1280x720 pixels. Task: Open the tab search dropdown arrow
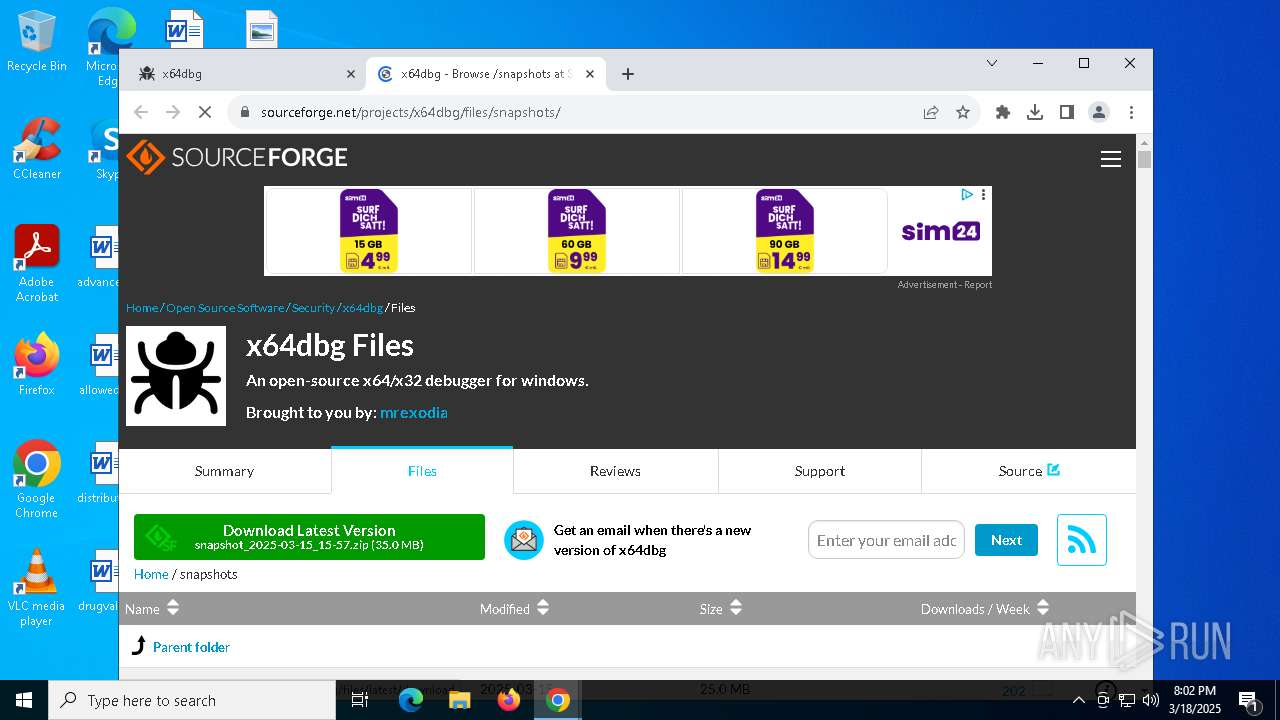click(x=992, y=63)
